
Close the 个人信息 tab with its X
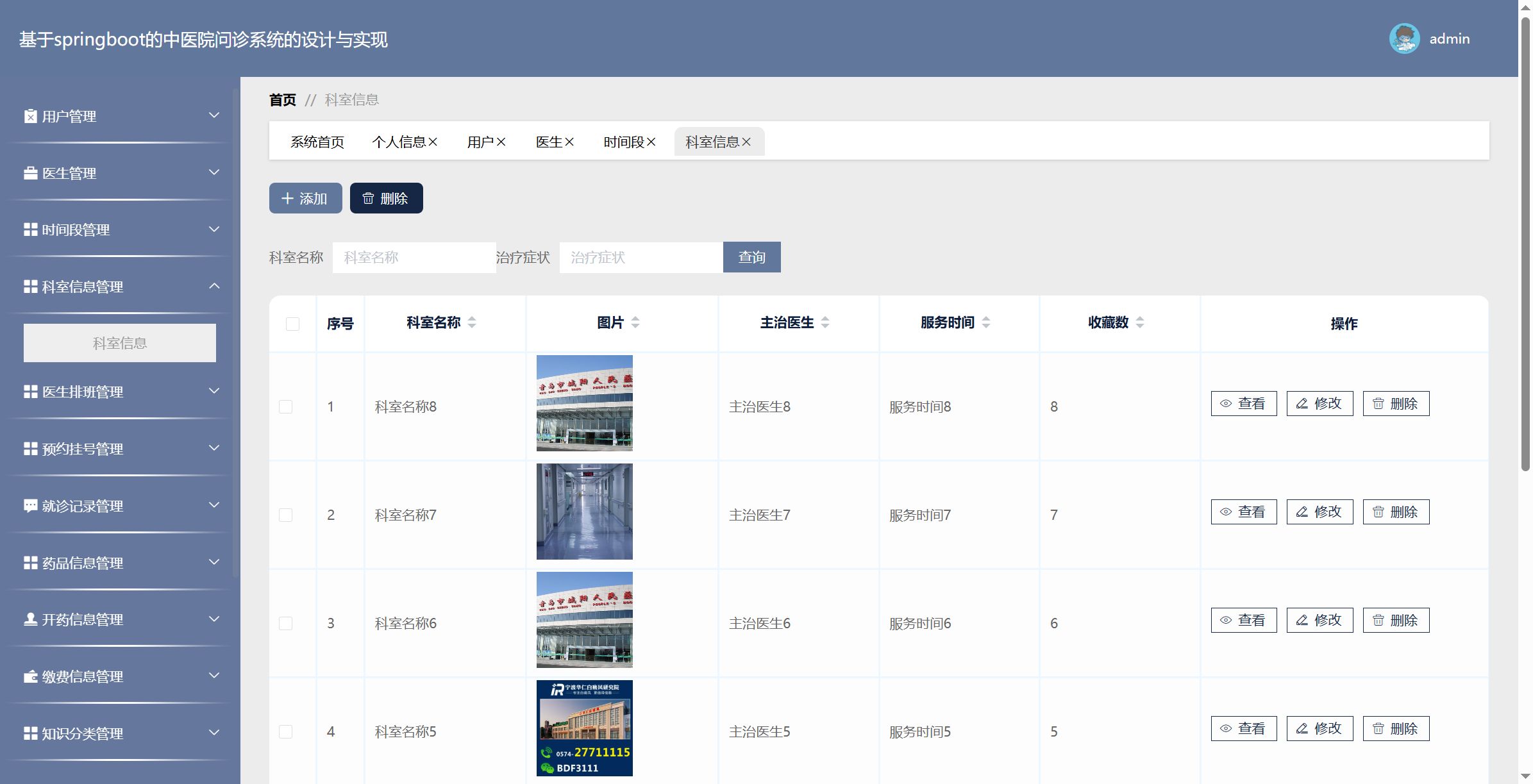[433, 142]
